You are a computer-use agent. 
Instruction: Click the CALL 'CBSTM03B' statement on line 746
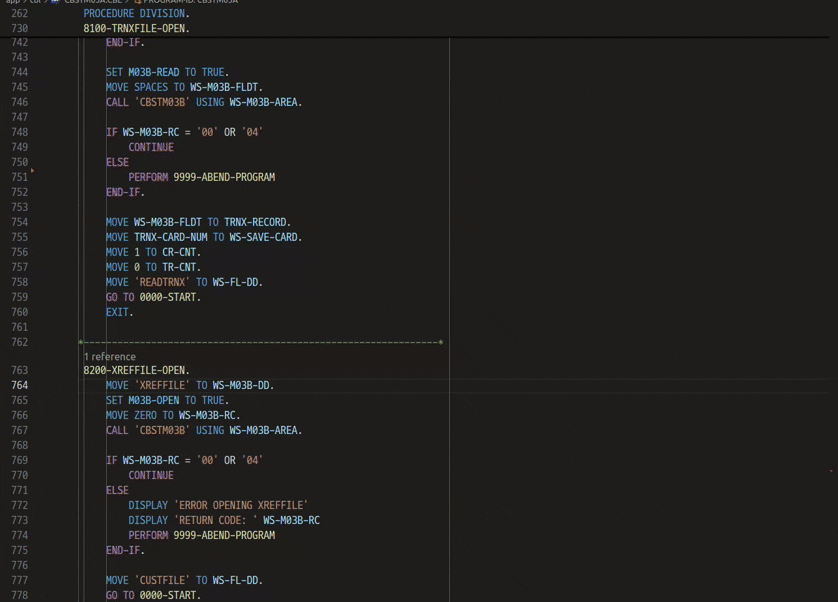coord(204,102)
